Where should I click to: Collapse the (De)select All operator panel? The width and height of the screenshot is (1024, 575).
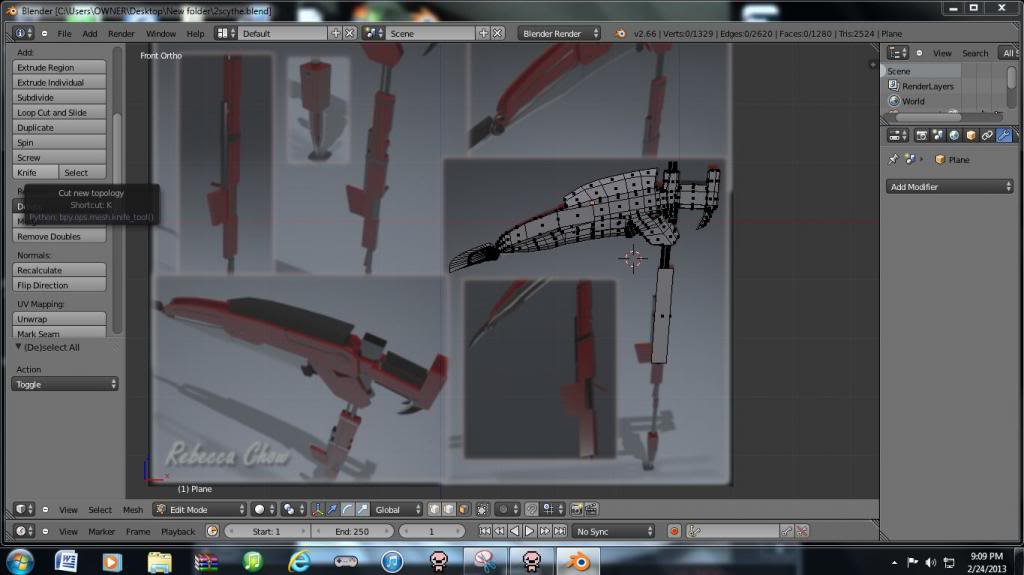pyautogui.click(x=19, y=347)
